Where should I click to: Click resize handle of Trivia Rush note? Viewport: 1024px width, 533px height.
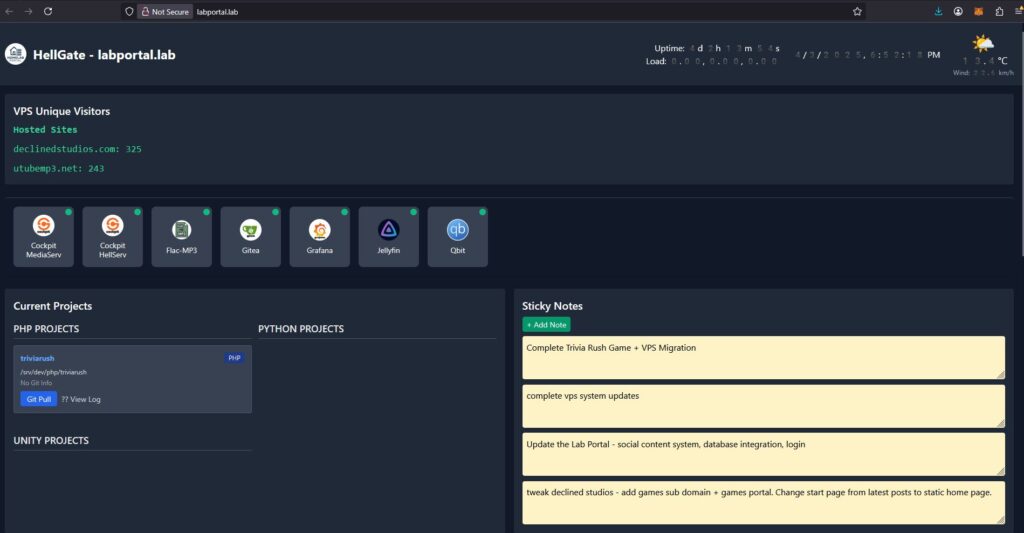coord(1000,374)
